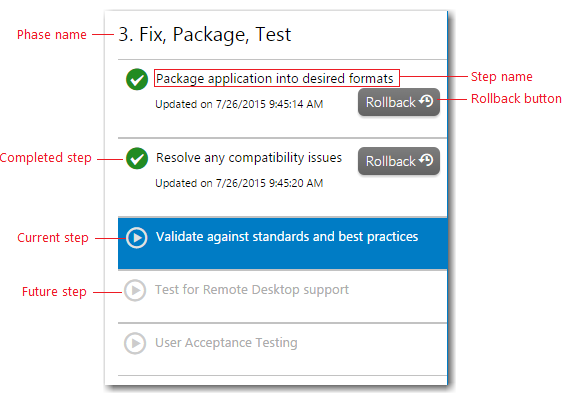This screenshot has width=567, height=394.
Task: Click green checkmark beside Package application step
Action: point(137,79)
